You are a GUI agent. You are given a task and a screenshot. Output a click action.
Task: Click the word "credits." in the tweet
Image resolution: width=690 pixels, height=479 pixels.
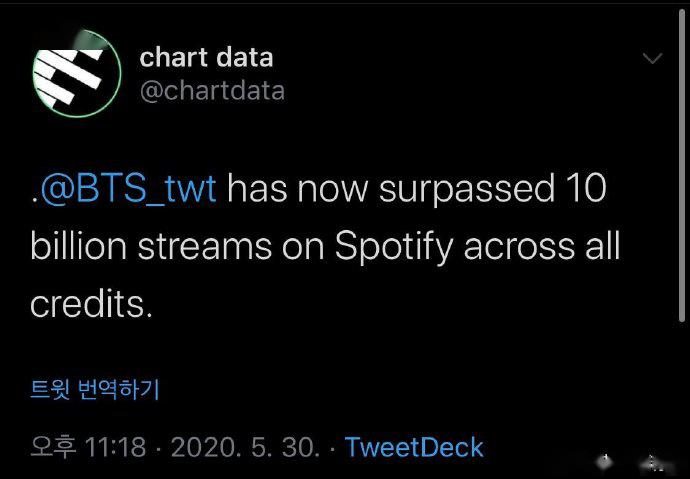pos(92,304)
